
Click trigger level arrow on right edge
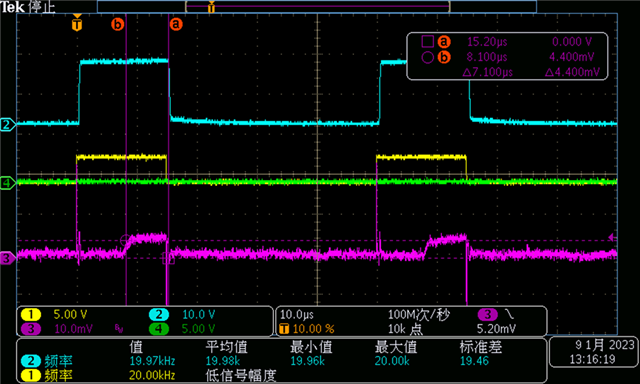point(612,237)
